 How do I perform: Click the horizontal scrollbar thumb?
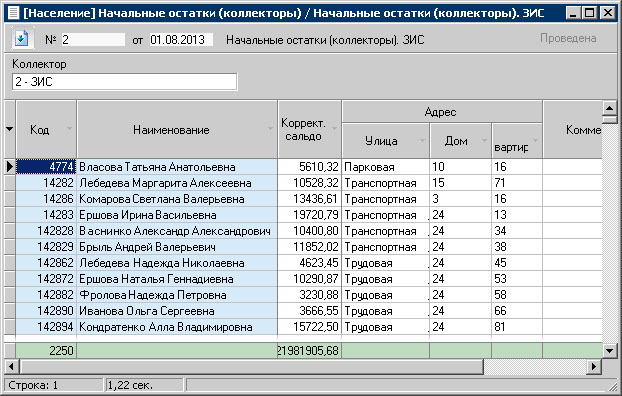251,366
